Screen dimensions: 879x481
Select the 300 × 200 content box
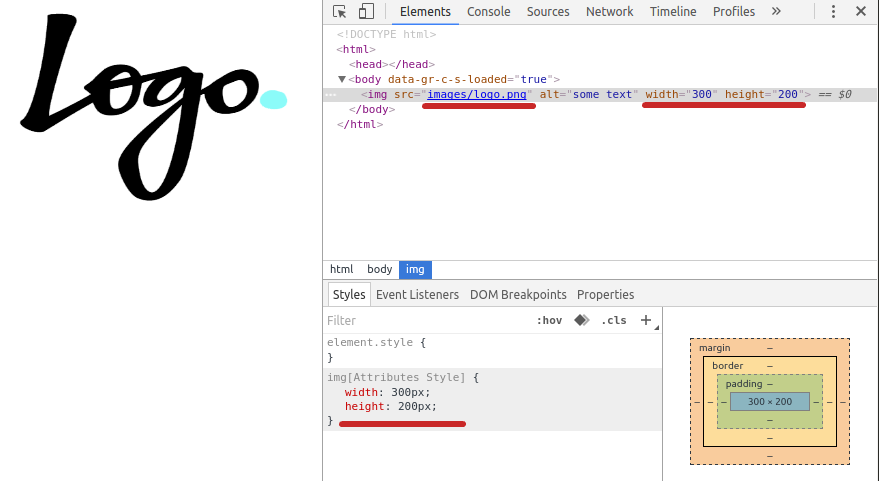[770, 401]
